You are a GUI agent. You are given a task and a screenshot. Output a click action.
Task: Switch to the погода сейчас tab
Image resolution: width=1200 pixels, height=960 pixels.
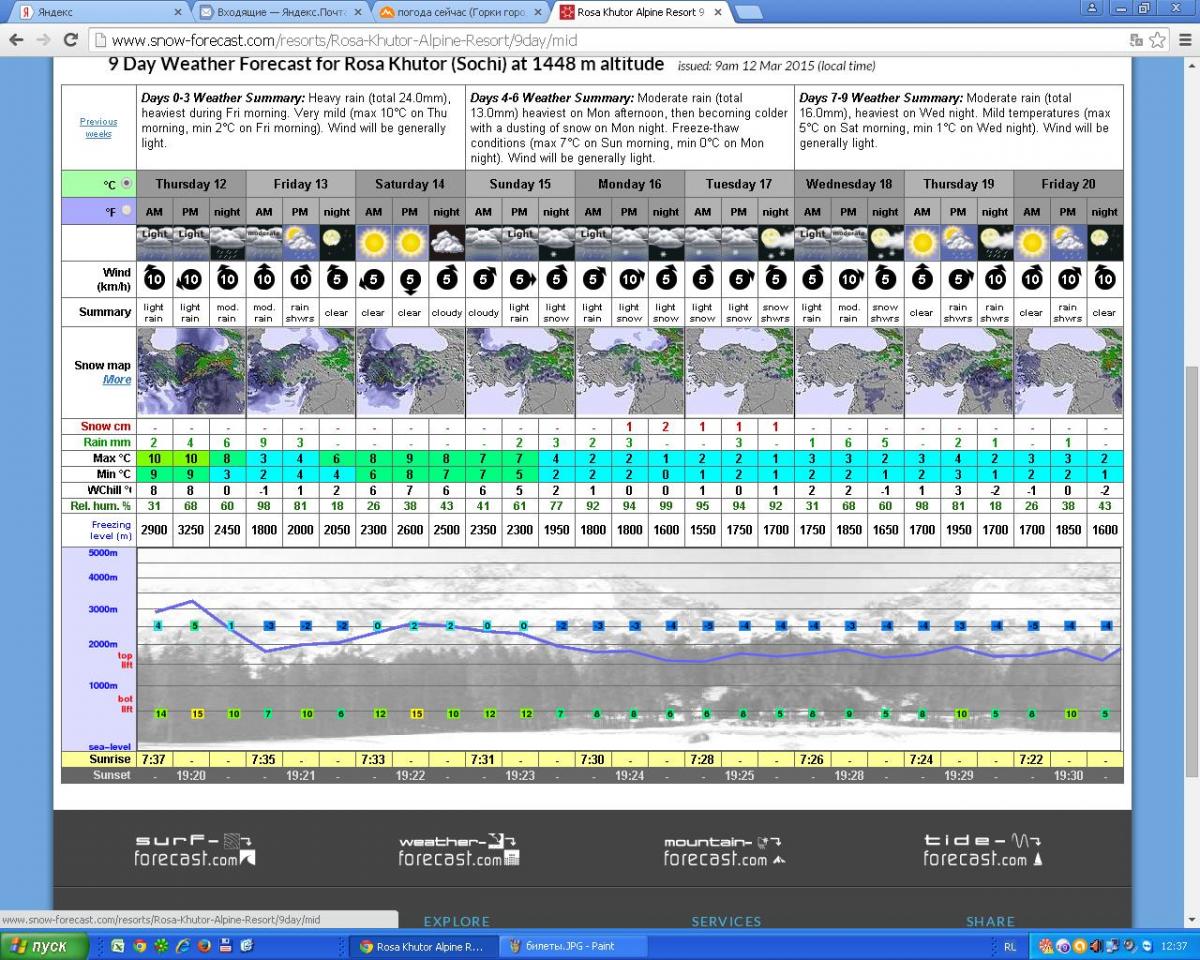460,13
